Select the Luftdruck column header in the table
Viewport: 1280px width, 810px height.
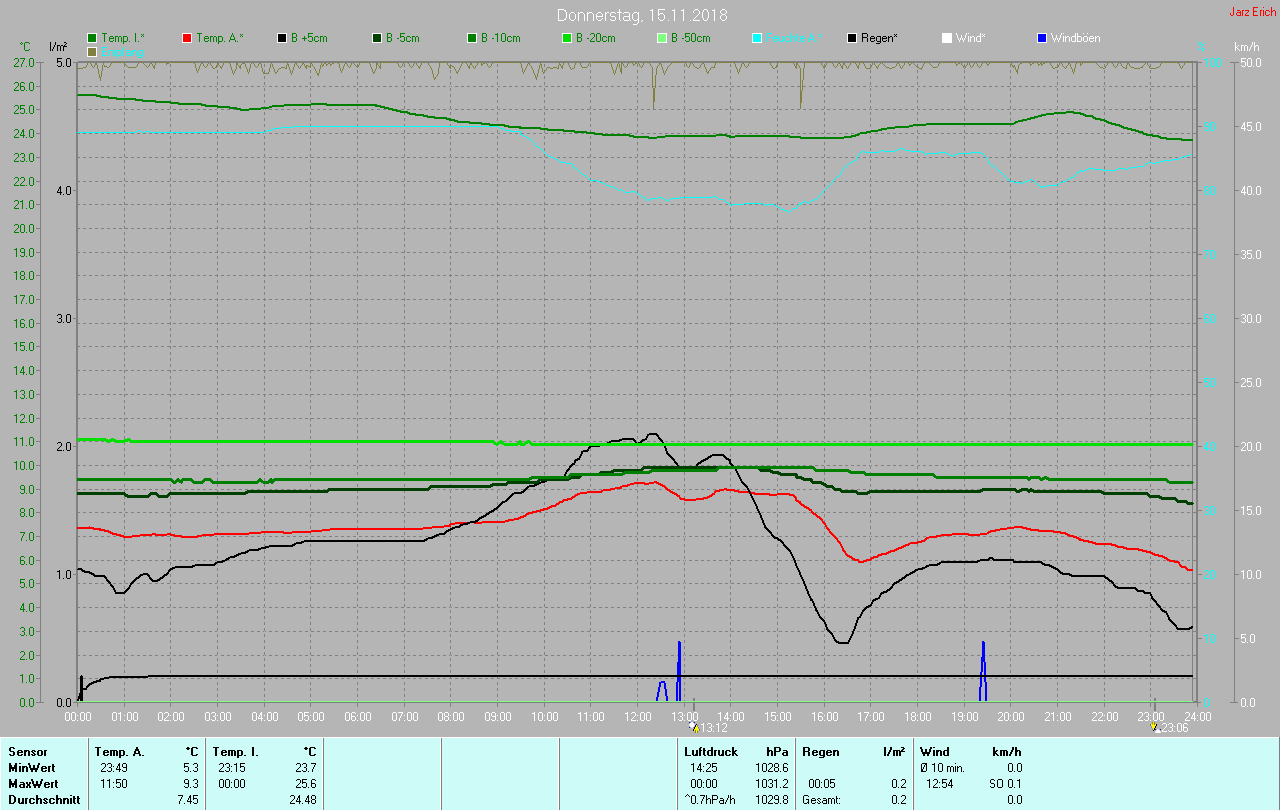711,751
